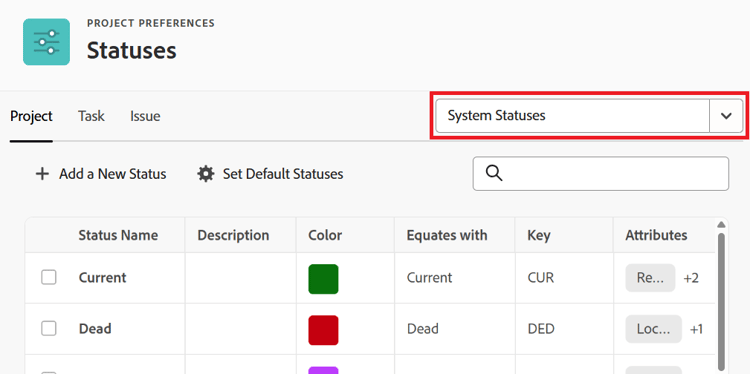Click the chevron arrow of the System Statuses dropdown
Image resolution: width=750 pixels, height=374 pixels.
coord(726,116)
